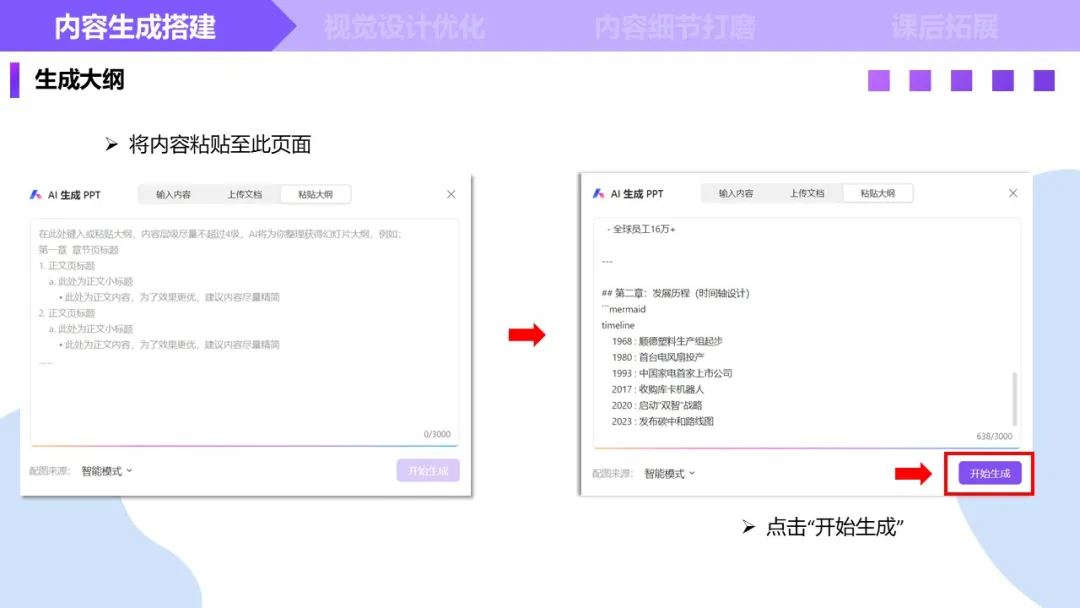Click the purple 开始生成 button in right dialog
This screenshot has height=608, width=1080.
(990, 474)
